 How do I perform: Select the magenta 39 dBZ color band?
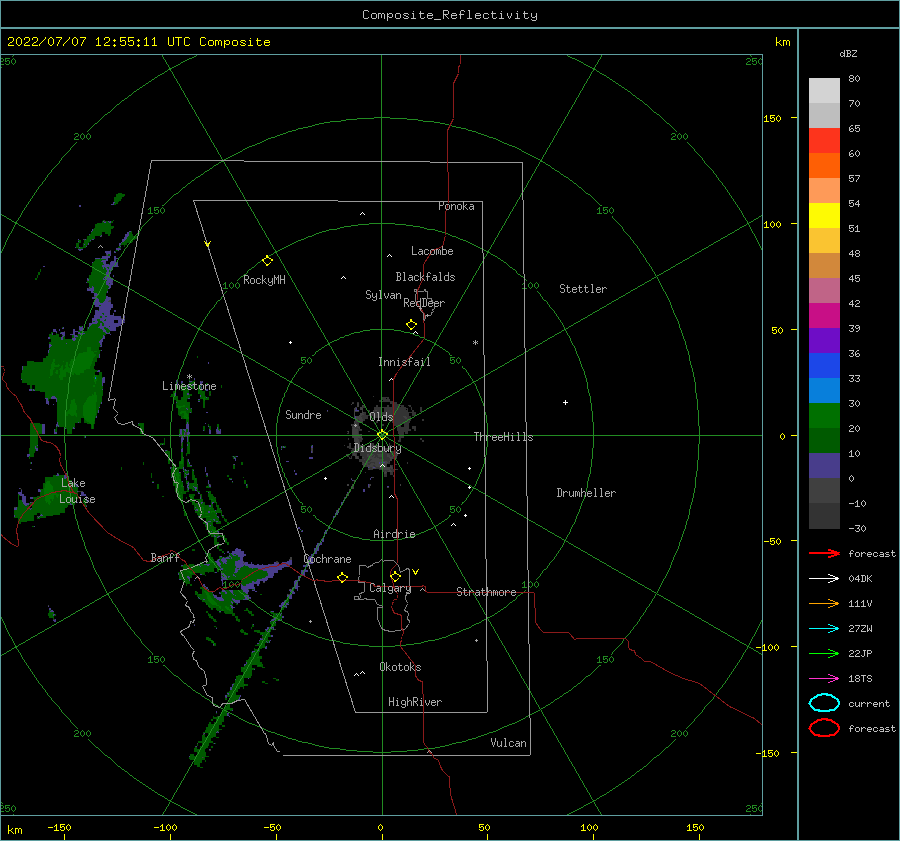(824, 315)
